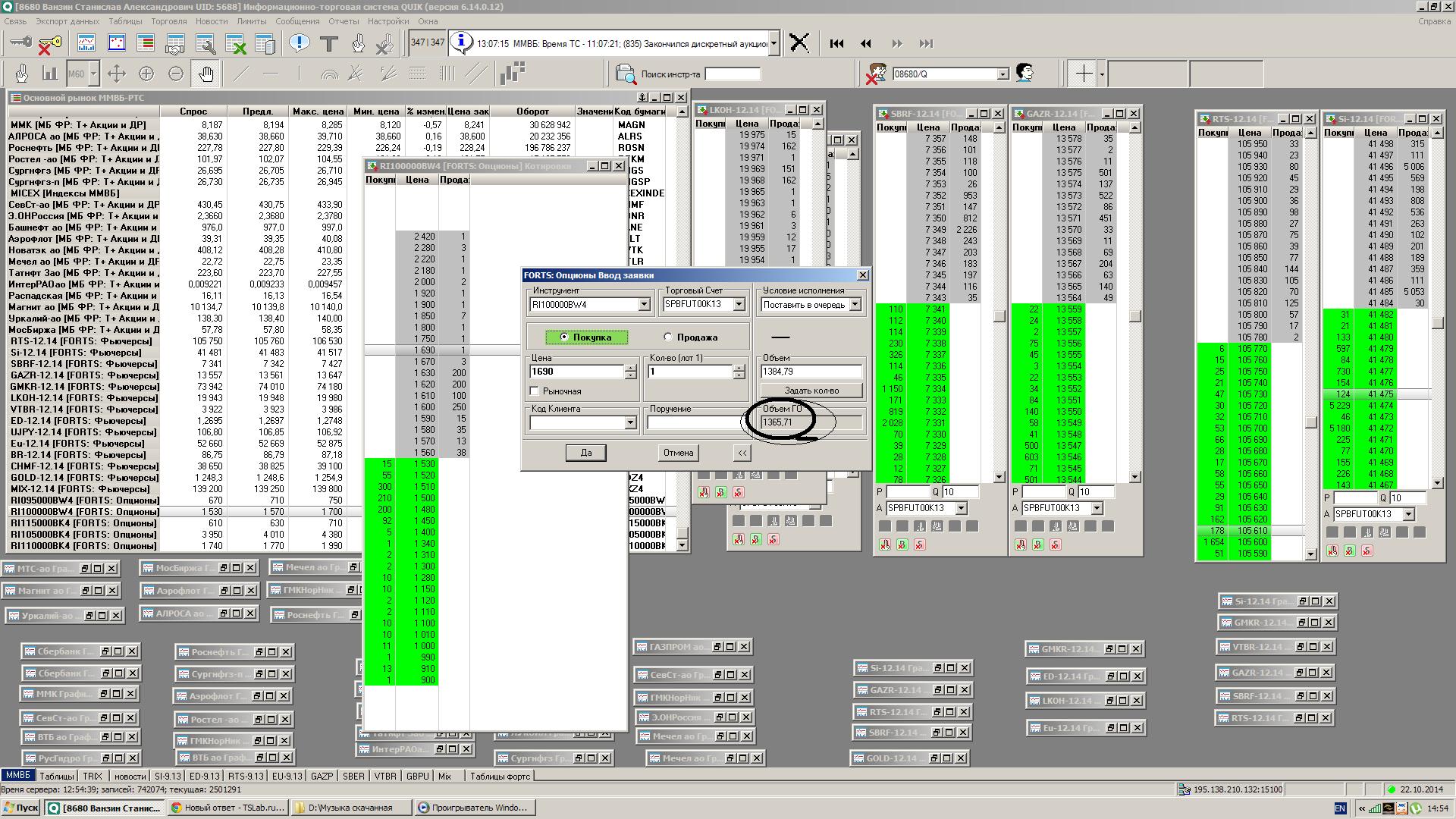Open the Условие исполнения dropdown
Screen dimensions: 1456x819
click(x=855, y=305)
